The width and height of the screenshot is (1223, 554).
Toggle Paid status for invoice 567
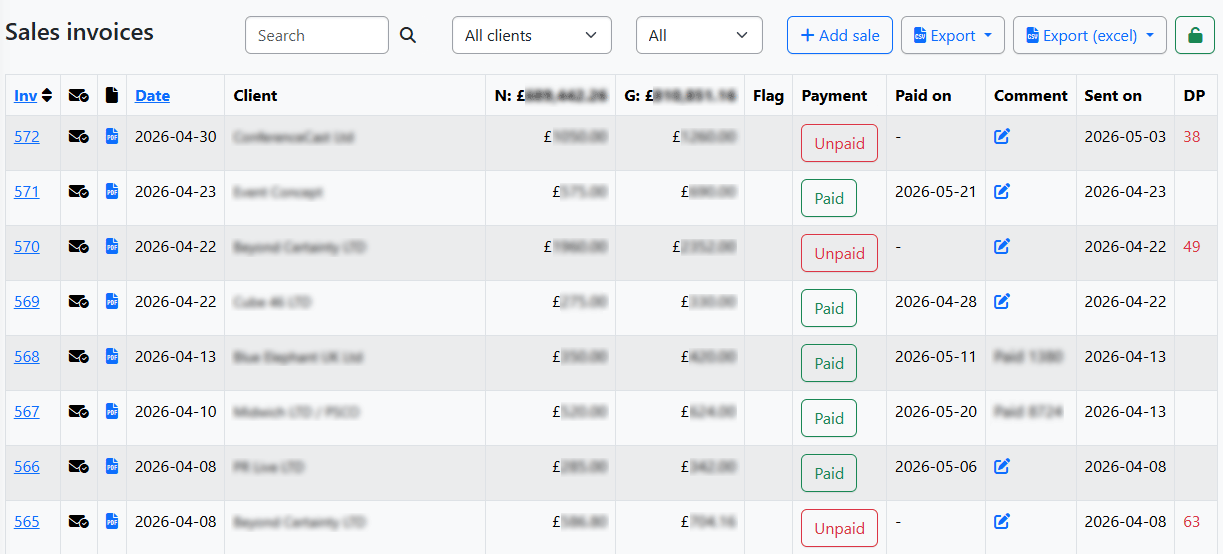[x=829, y=418]
